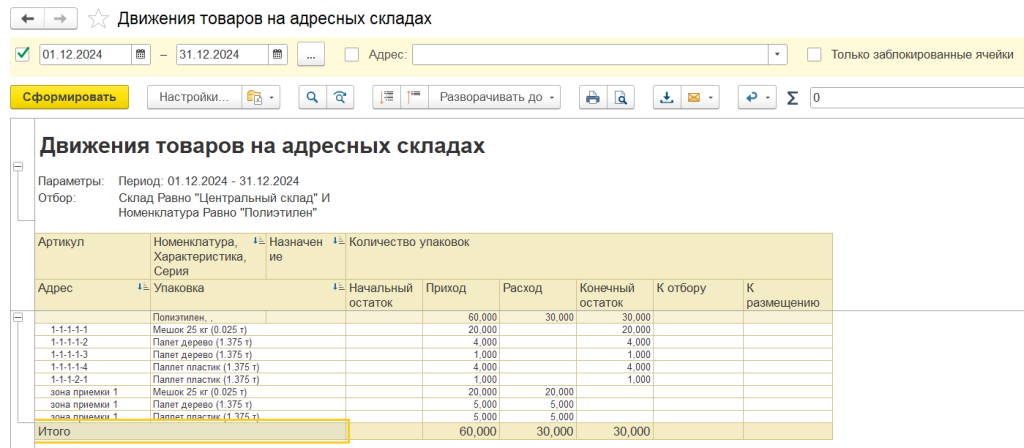Viewport: 1024px width, 448px height.
Task: Sort by Номенклатура column sort icon
Action: pyautogui.click(x=261, y=242)
